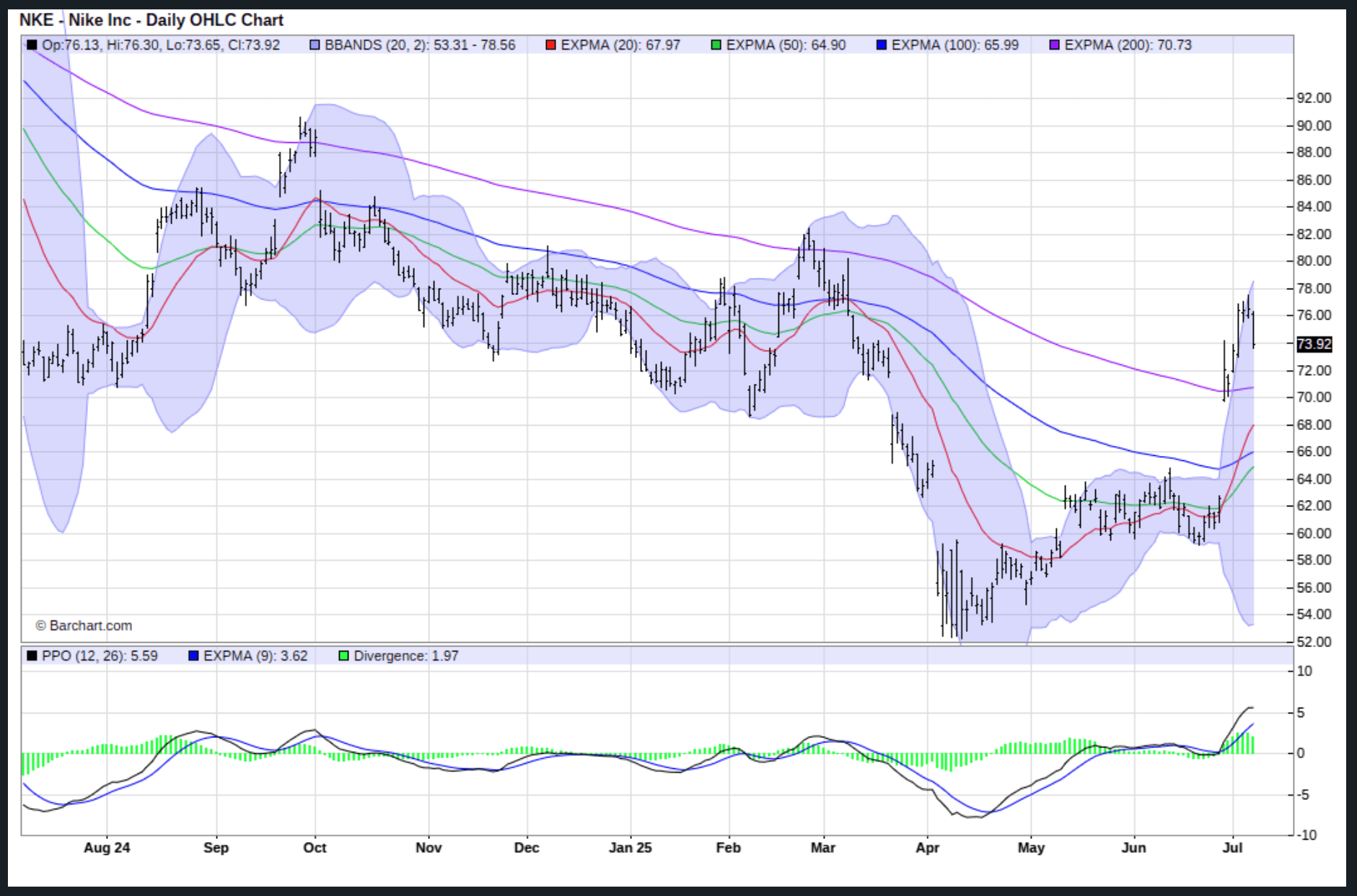The height and width of the screenshot is (896, 1357).
Task: Select the Aug 24 date axis label
Action: coord(107,848)
